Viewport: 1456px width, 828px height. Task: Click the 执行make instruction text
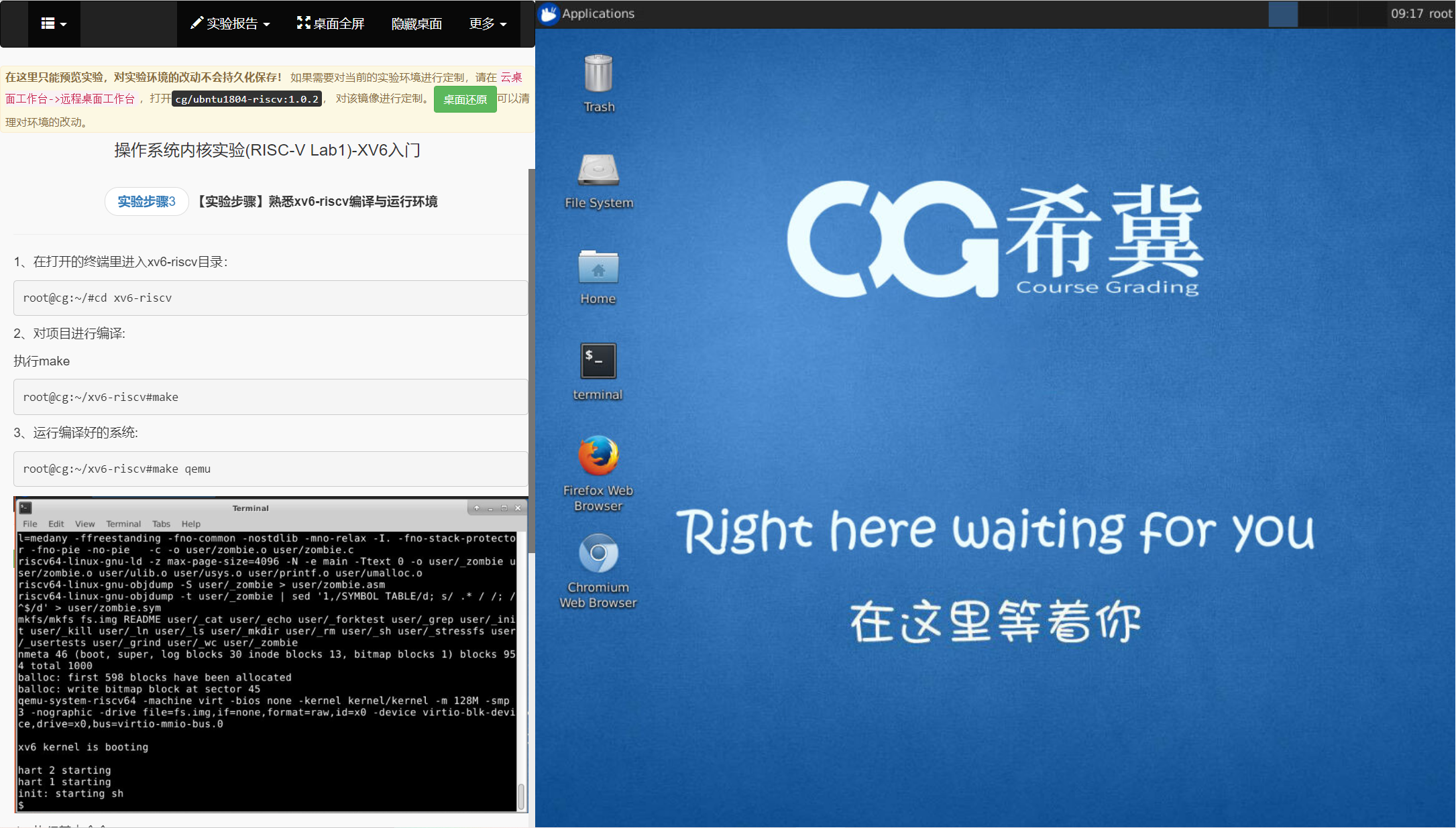pyautogui.click(x=42, y=361)
